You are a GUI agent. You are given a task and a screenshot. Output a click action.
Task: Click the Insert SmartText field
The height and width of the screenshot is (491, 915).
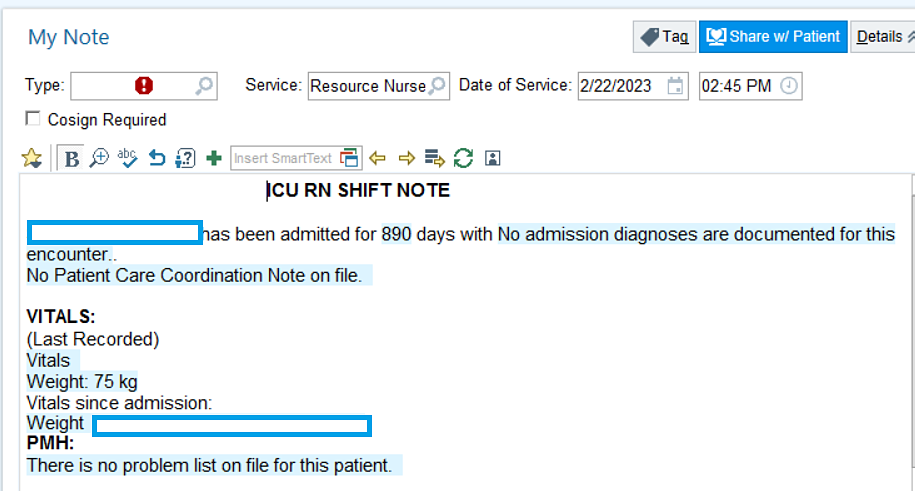point(284,158)
